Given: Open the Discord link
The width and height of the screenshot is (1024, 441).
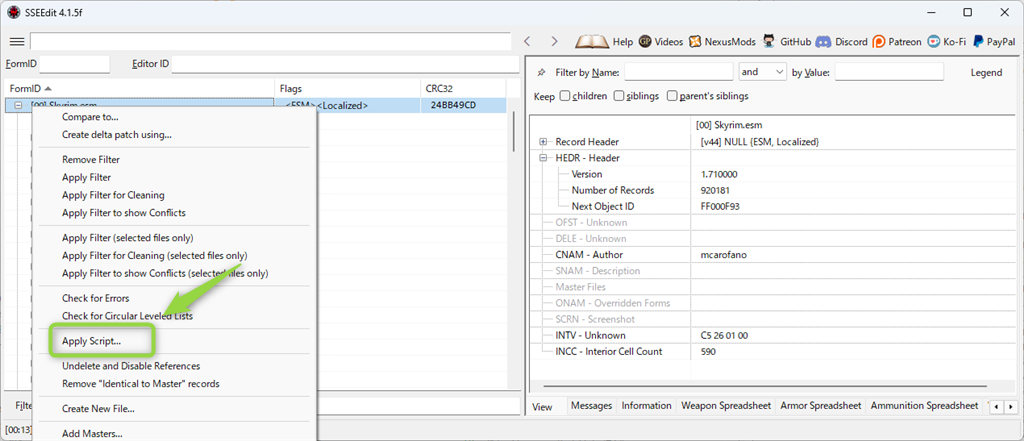Looking at the screenshot, I should pos(841,42).
